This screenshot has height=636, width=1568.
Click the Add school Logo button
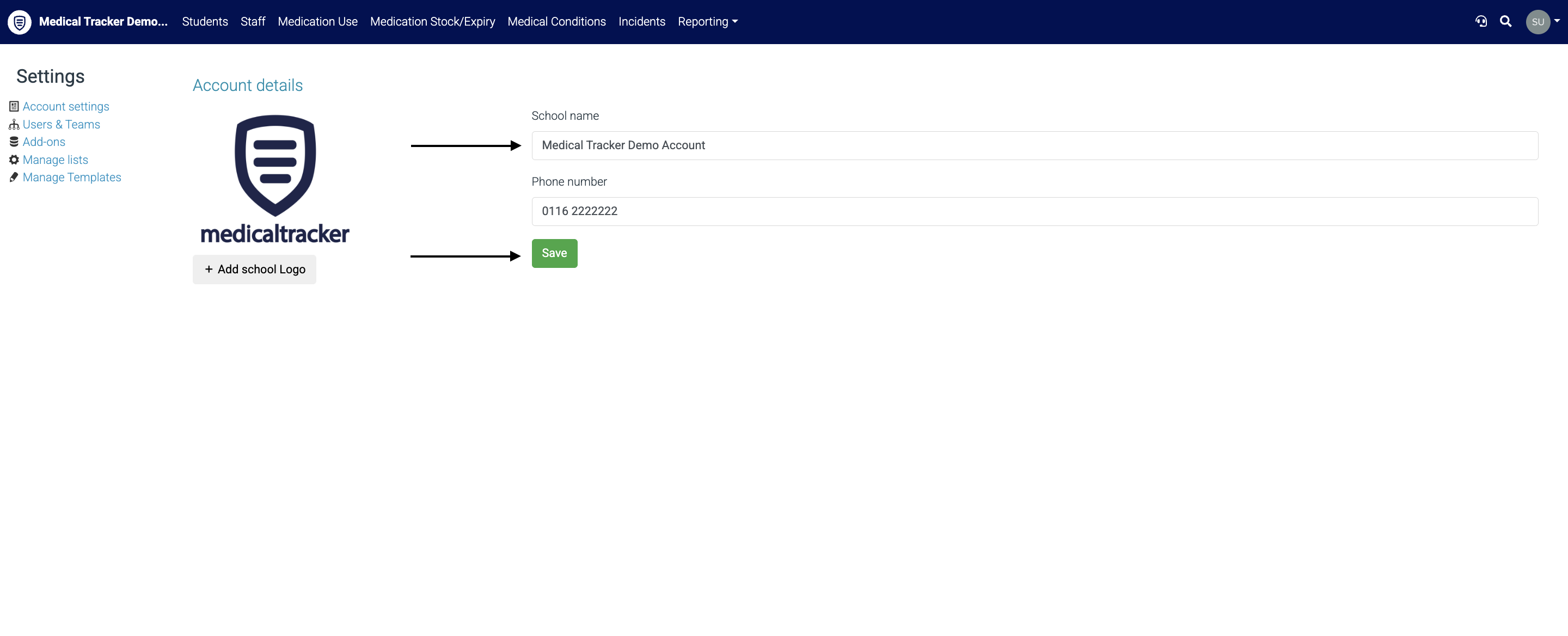pos(254,269)
